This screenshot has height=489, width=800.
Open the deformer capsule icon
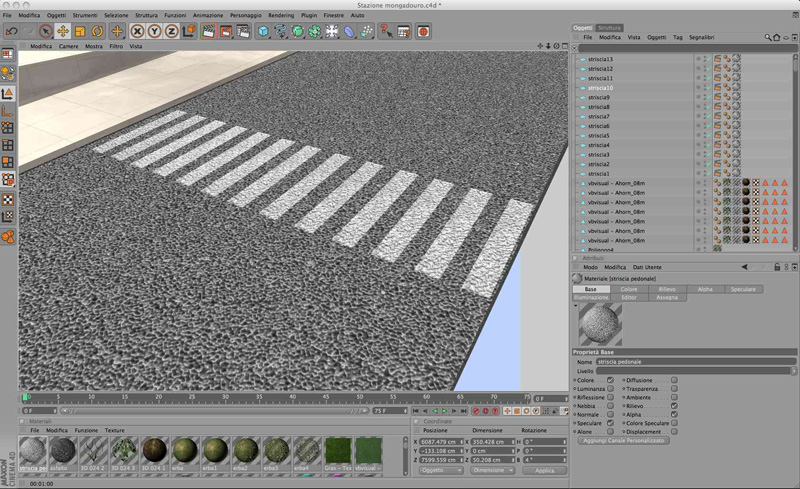(x=349, y=32)
